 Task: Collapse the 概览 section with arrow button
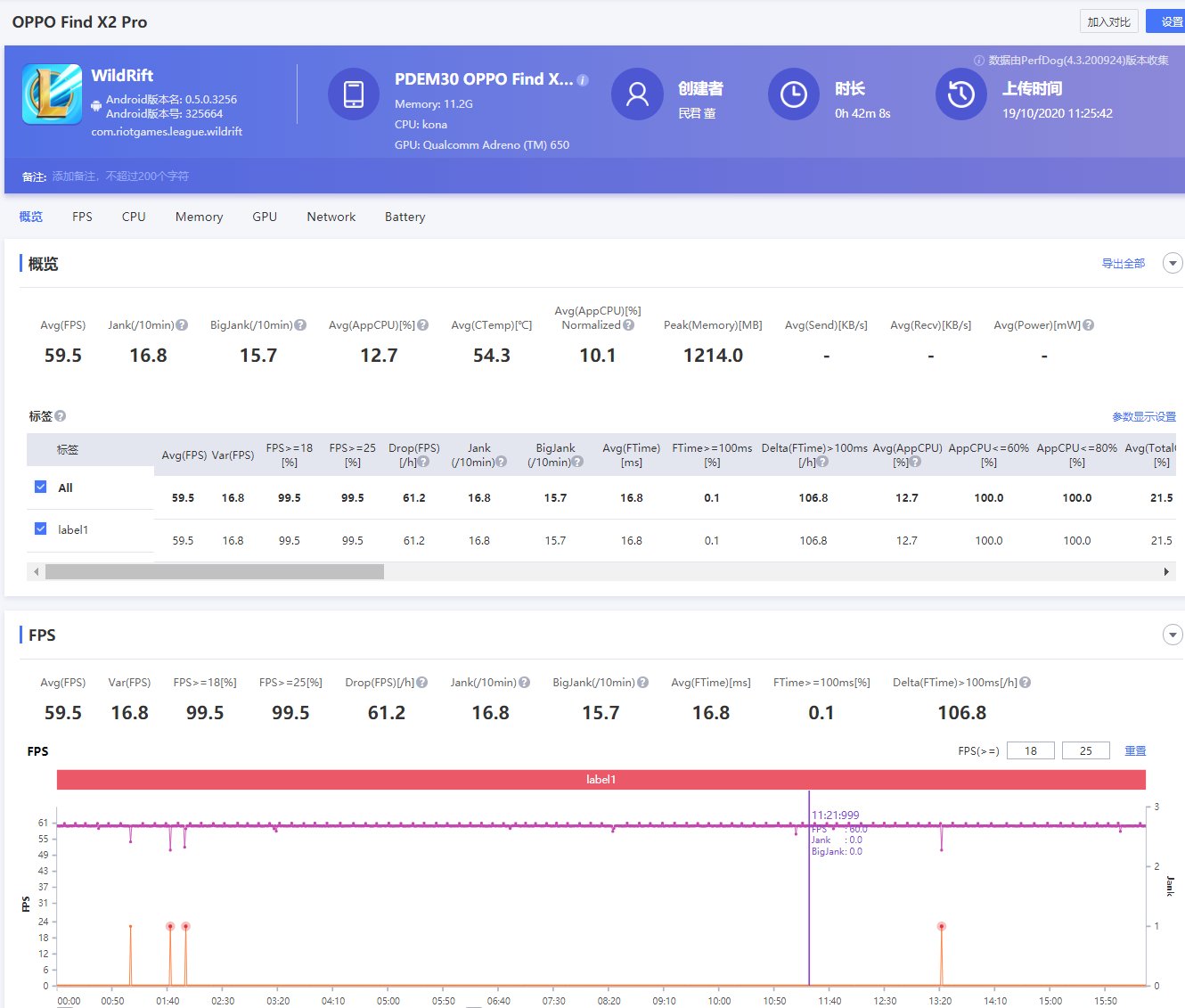point(1173,263)
